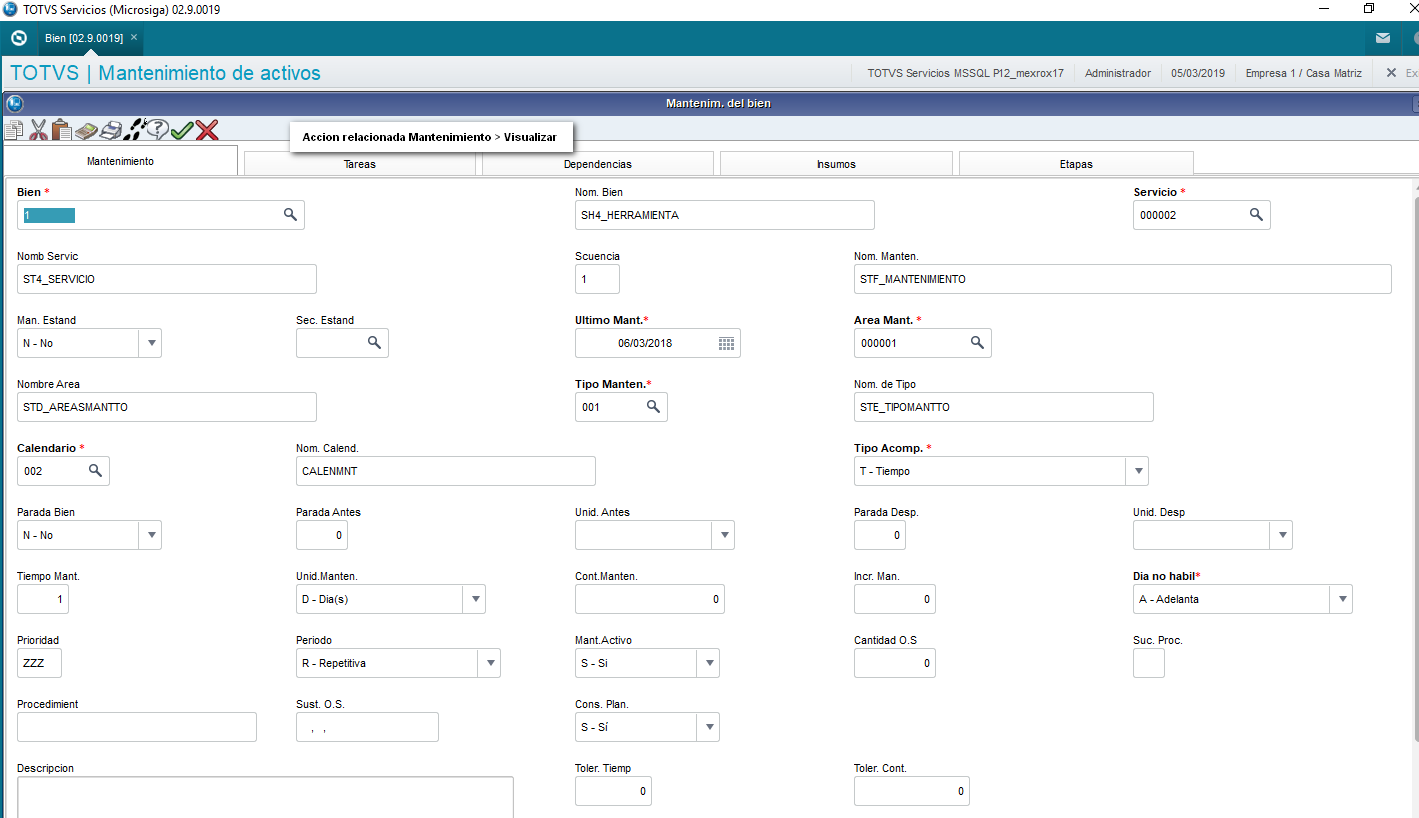Click into the Cantidad O.S field
The image size is (1419, 818).
895,663
